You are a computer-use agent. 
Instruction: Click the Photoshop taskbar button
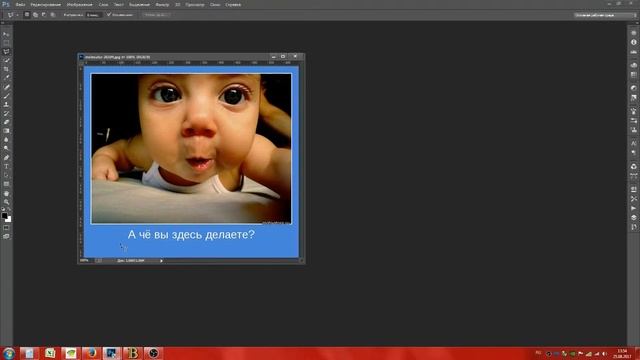click(111, 353)
